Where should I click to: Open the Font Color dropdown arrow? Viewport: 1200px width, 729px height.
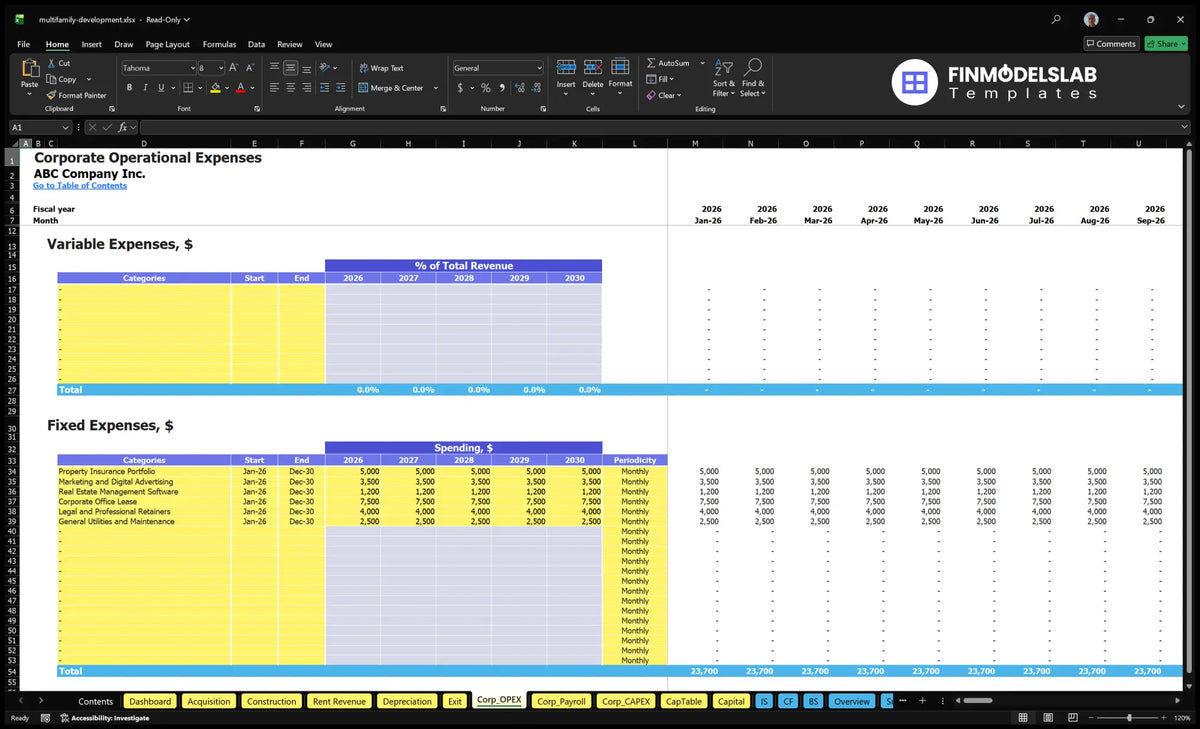[x=252, y=88]
